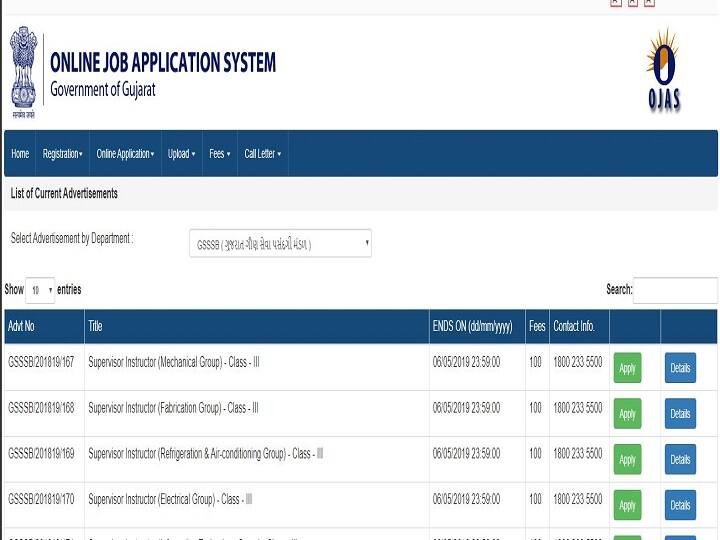Click the leftmost font size 'A' icon

coord(616,3)
